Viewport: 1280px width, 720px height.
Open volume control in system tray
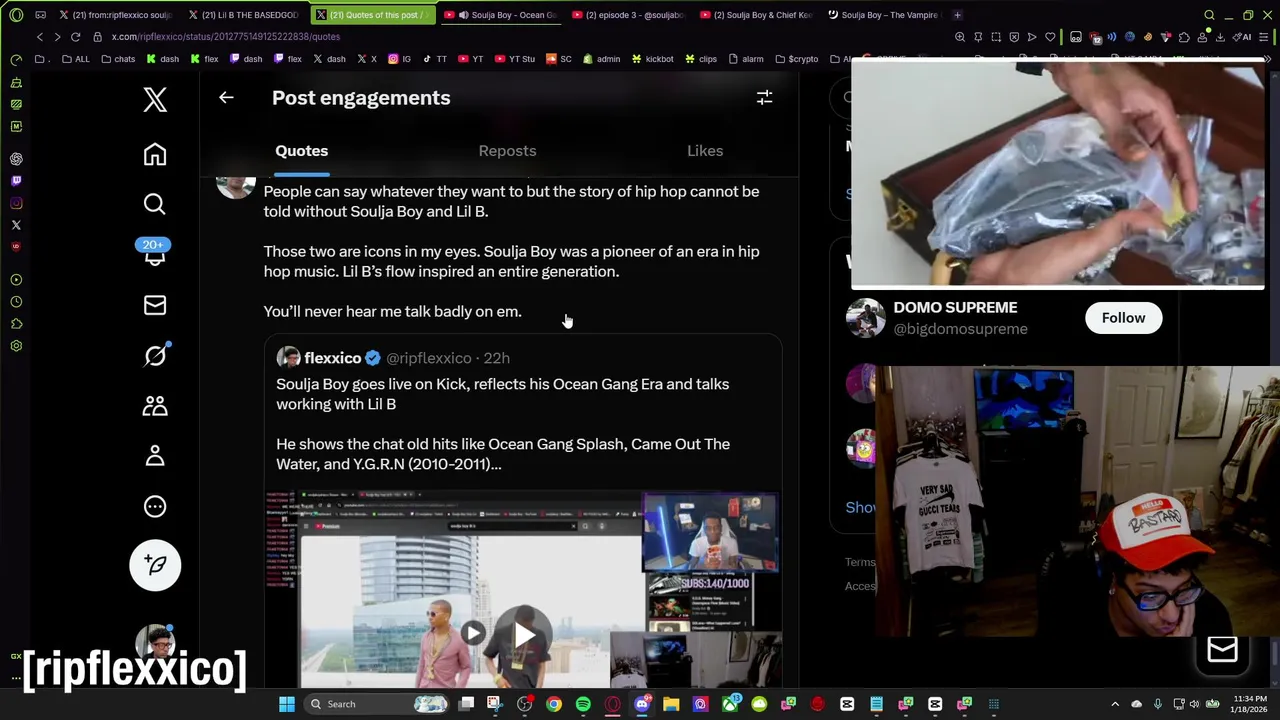tap(1194, 704)
